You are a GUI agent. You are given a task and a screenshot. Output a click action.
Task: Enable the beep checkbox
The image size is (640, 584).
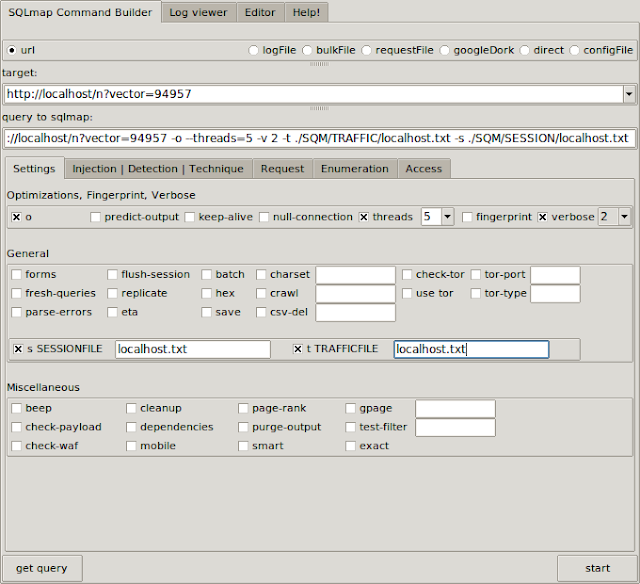pyautogui.click(x=16, y=409)
